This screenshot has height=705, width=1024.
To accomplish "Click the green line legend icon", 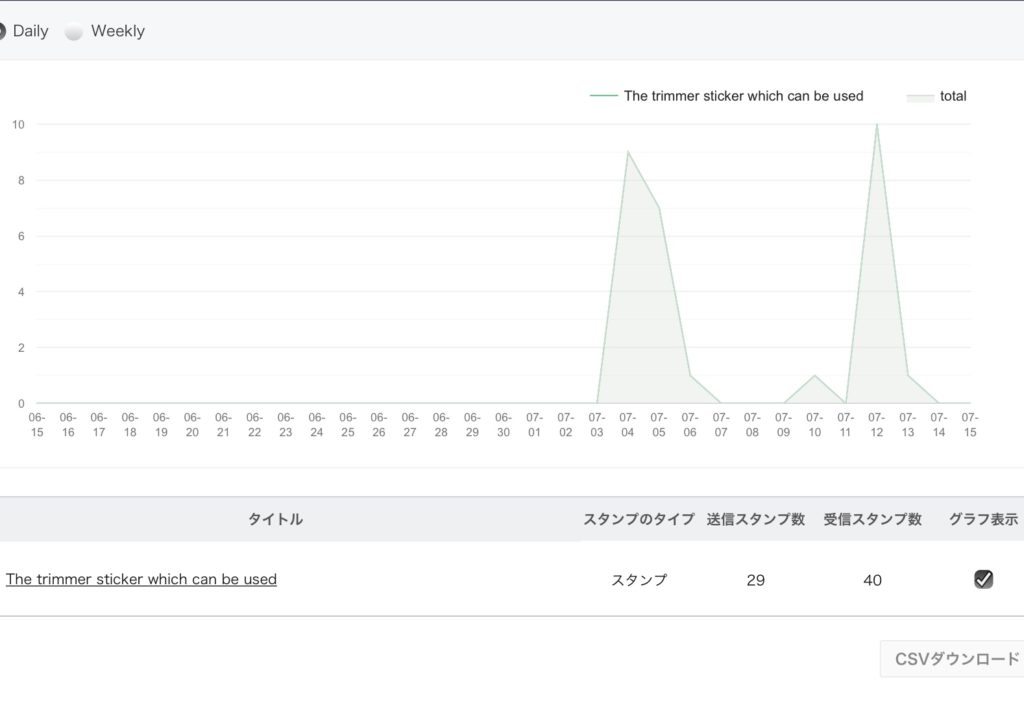I will coord(604,96).
